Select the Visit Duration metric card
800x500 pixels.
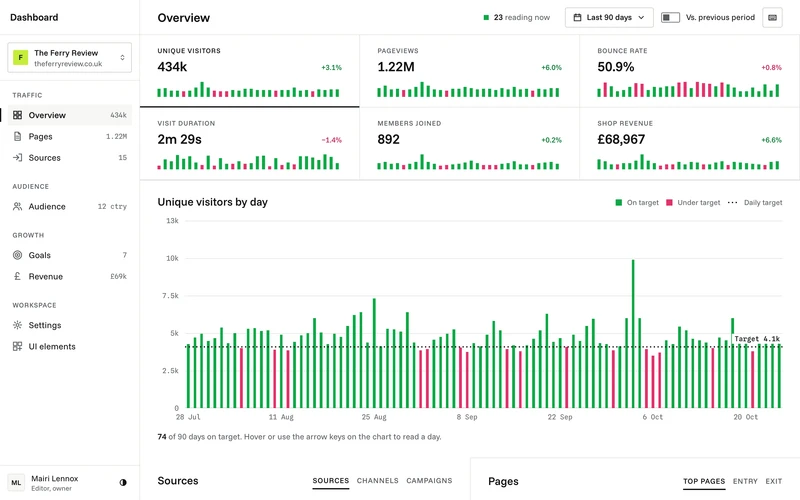point(249,143)
